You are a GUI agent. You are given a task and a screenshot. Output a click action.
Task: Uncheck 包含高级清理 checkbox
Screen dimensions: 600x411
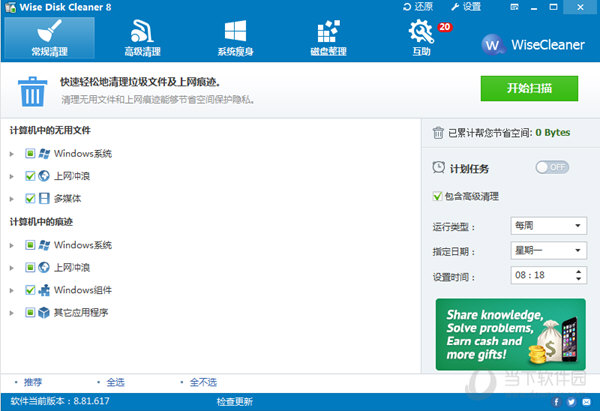click(437, 196)
